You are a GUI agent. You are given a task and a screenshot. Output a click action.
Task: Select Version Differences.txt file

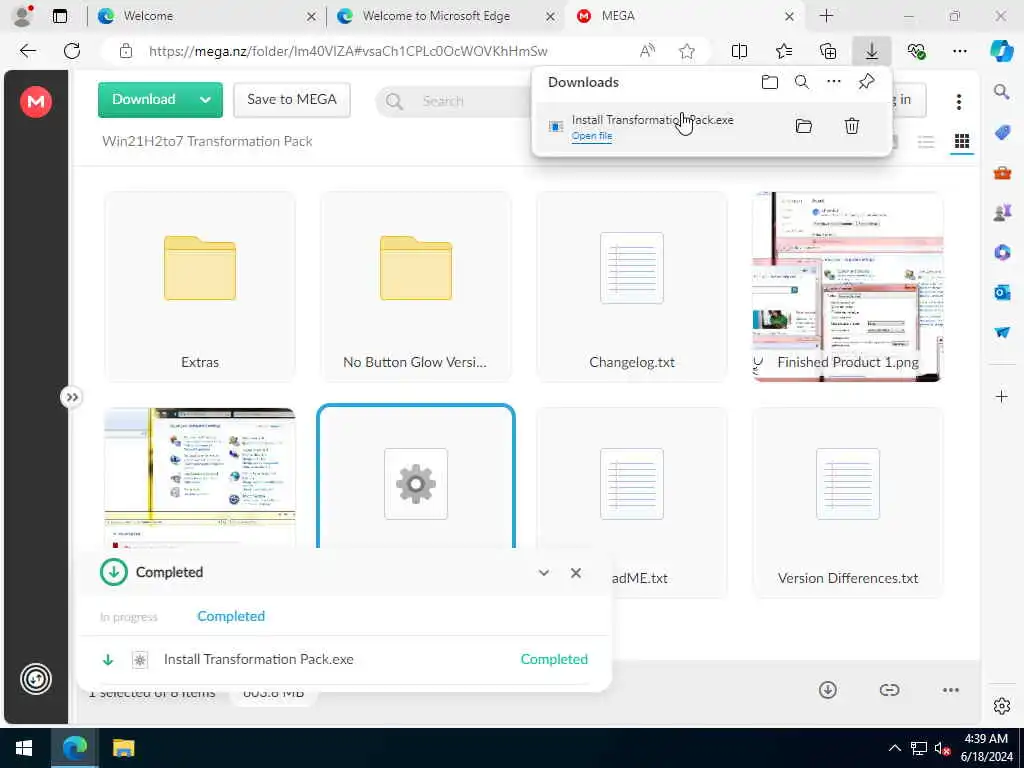tap(848, 503)
